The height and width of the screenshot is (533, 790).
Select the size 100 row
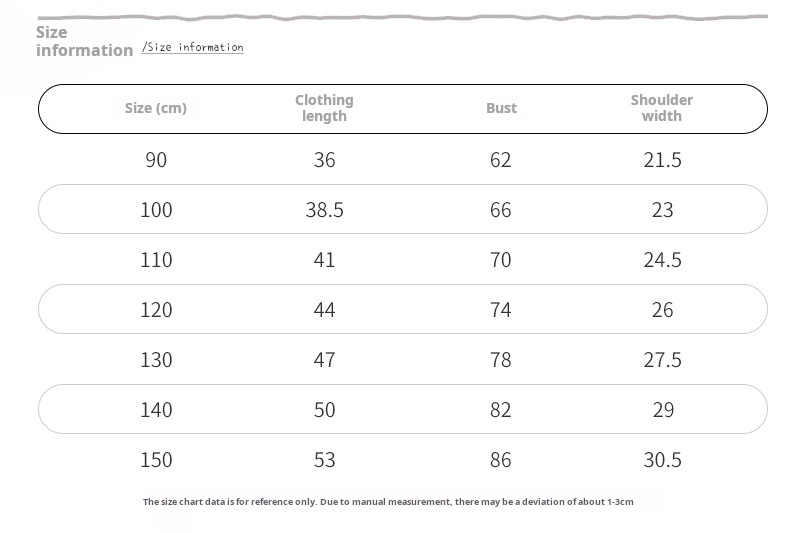403,209
